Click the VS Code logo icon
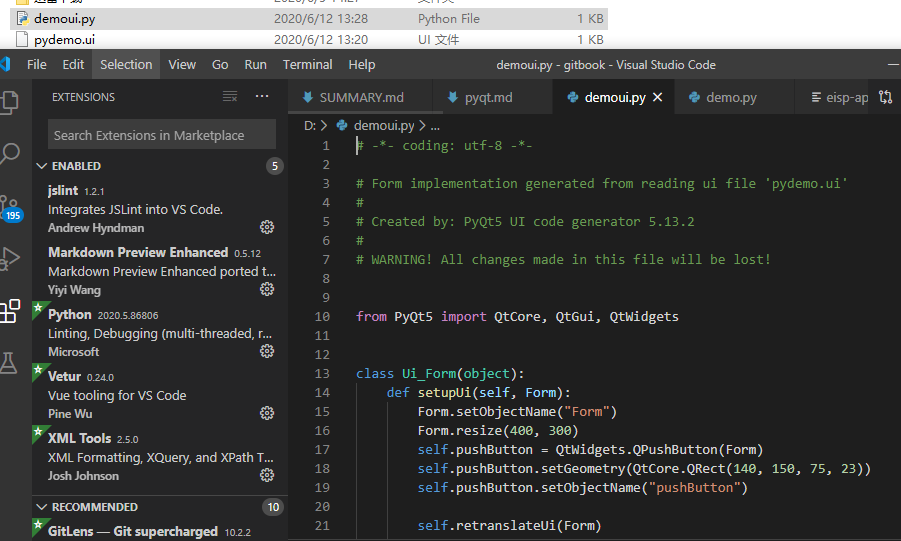This screenshot has height=541, width=901. tap(6, 64)
